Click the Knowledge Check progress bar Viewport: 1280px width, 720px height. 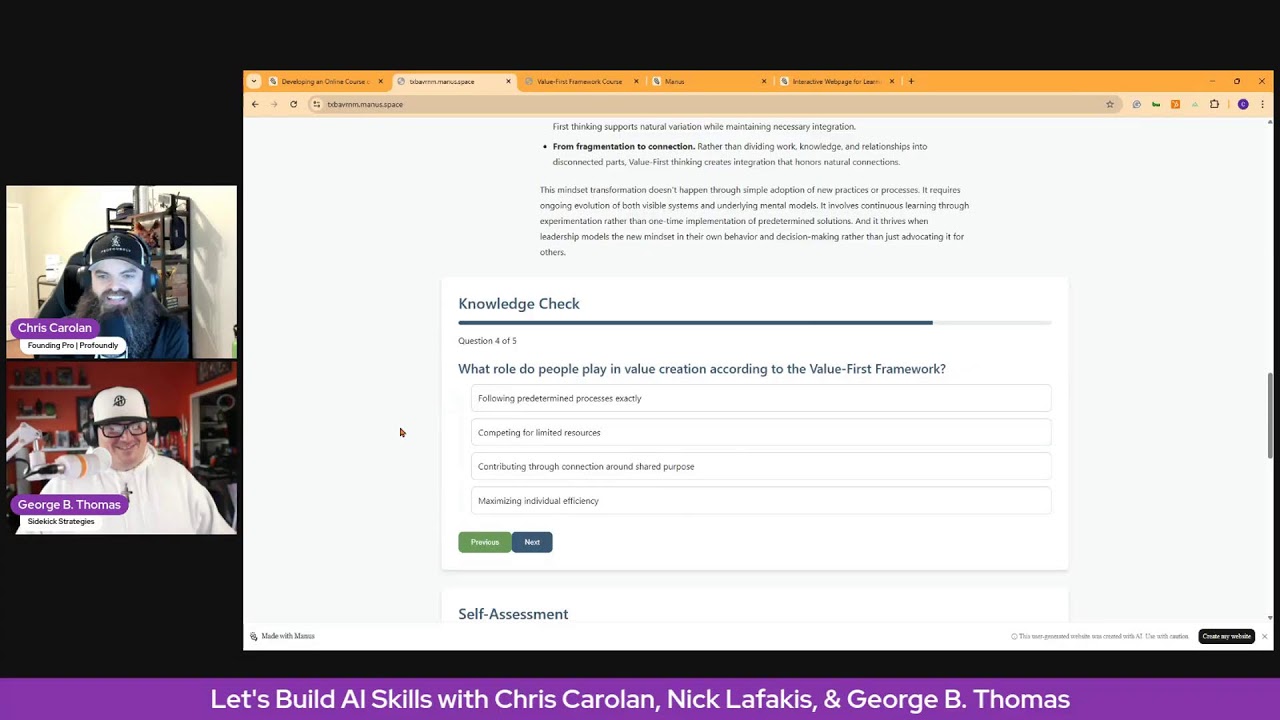click(x=755, y=322)
